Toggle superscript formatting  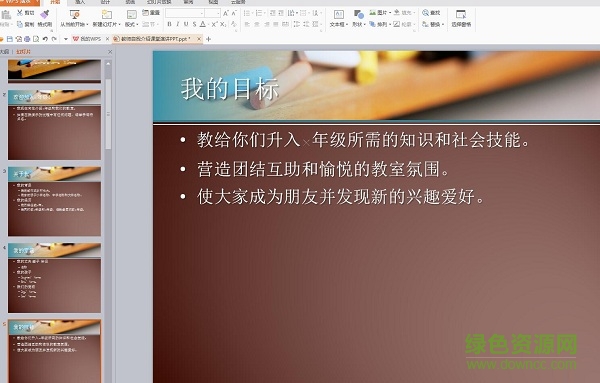point(215,24)
